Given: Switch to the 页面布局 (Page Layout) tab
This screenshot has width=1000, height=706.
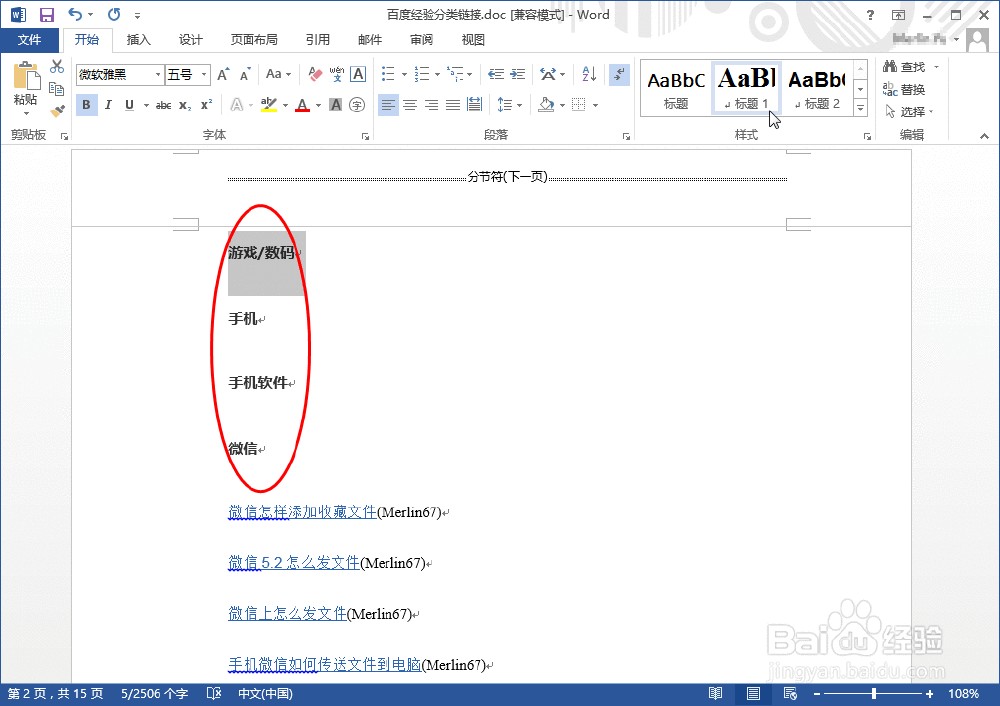Looking at the screenshot, I should (x=254, y=40).
